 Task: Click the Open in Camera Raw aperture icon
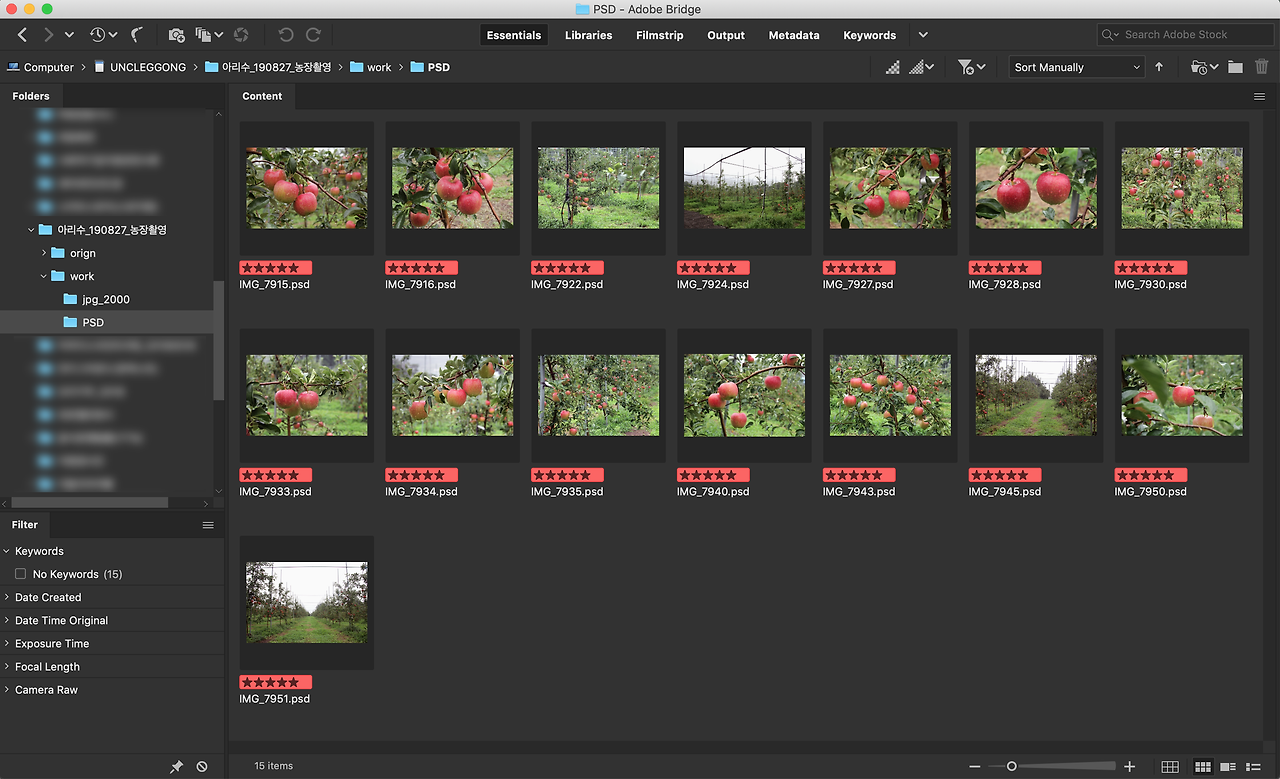241,35
